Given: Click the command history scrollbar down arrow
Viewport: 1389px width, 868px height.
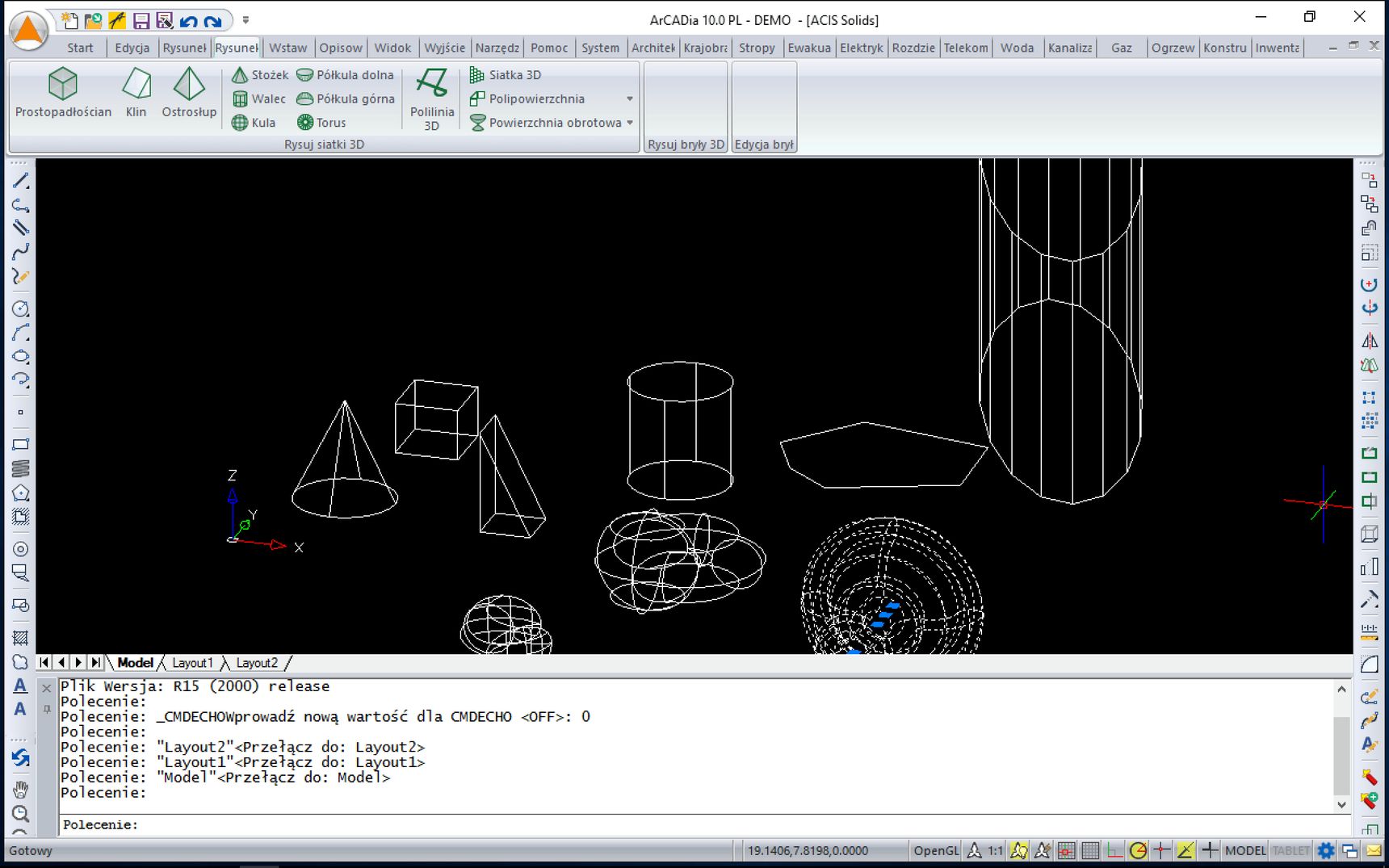Looking at the screenshot, I should [x=1341, y=804].
